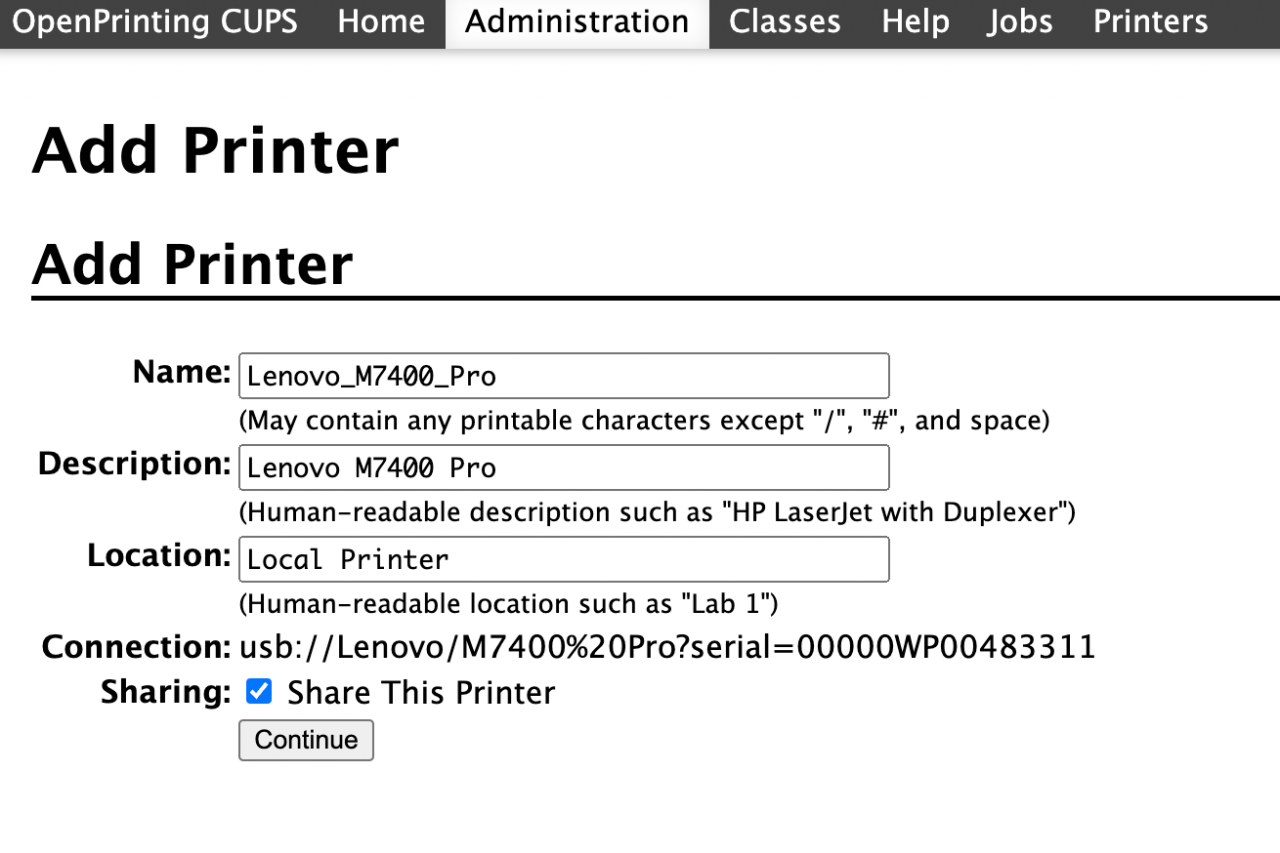Open the Printers tab
Screen dimensions: 1280x853
pyautogui.click(x=1150, y=22)
